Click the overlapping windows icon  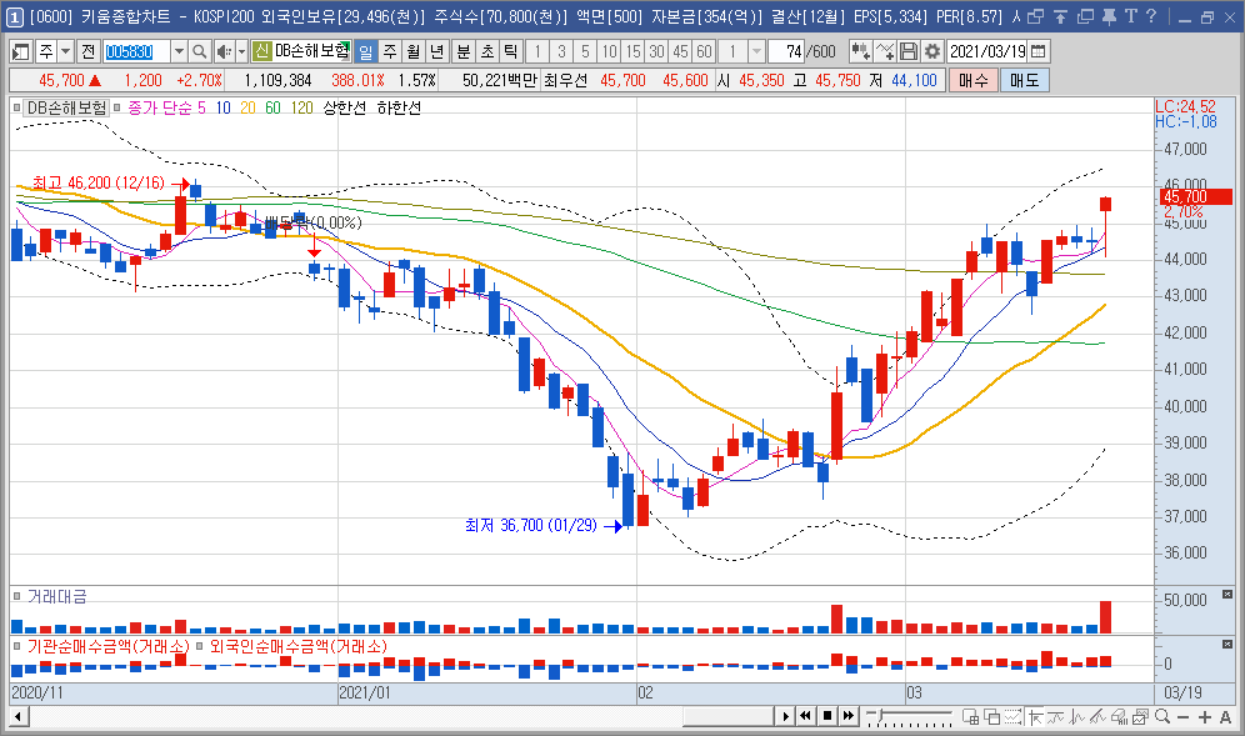point(992,717)
